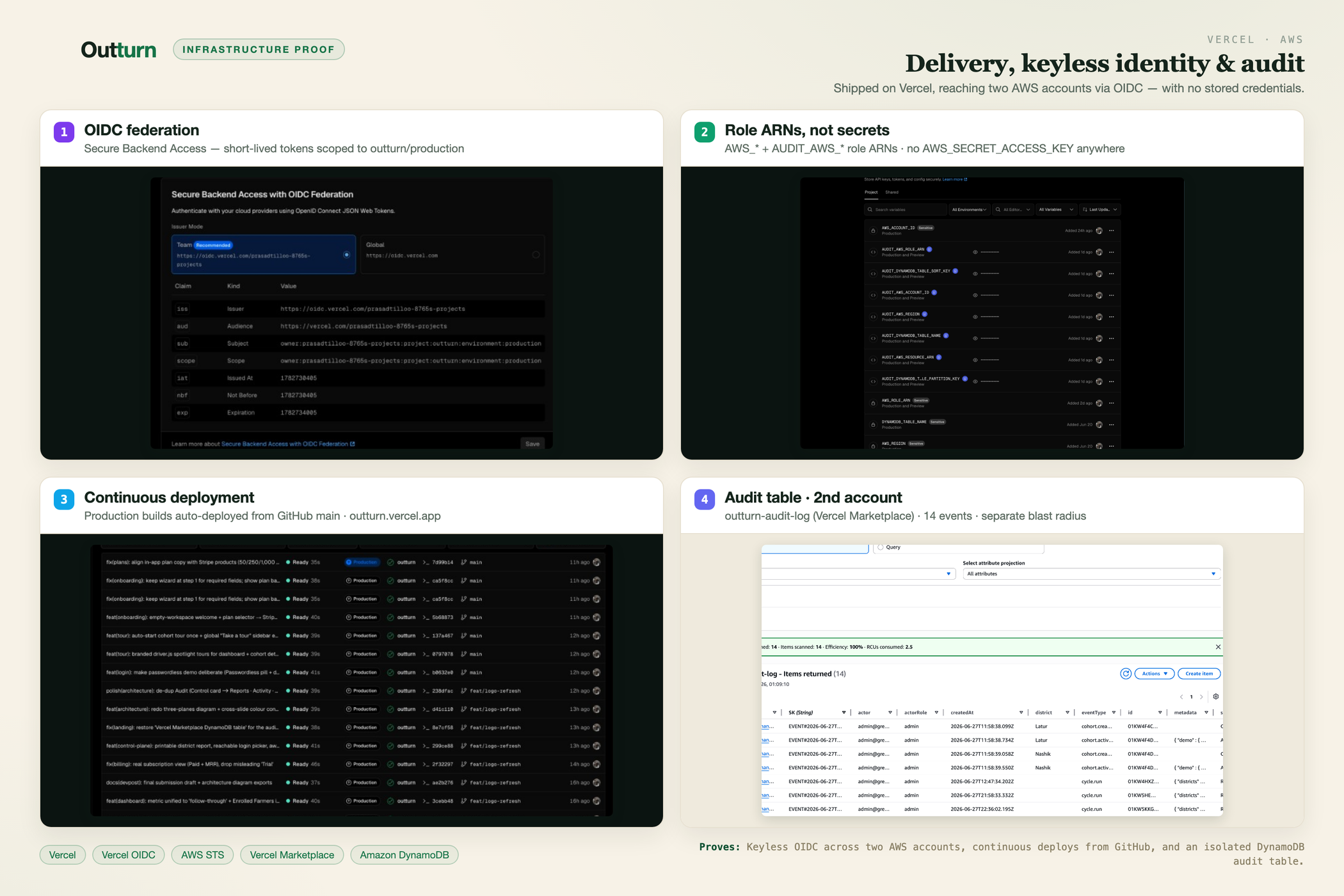1344x896 pixels.
Task: Open the Actions dropdown button
Action: 1155,673
